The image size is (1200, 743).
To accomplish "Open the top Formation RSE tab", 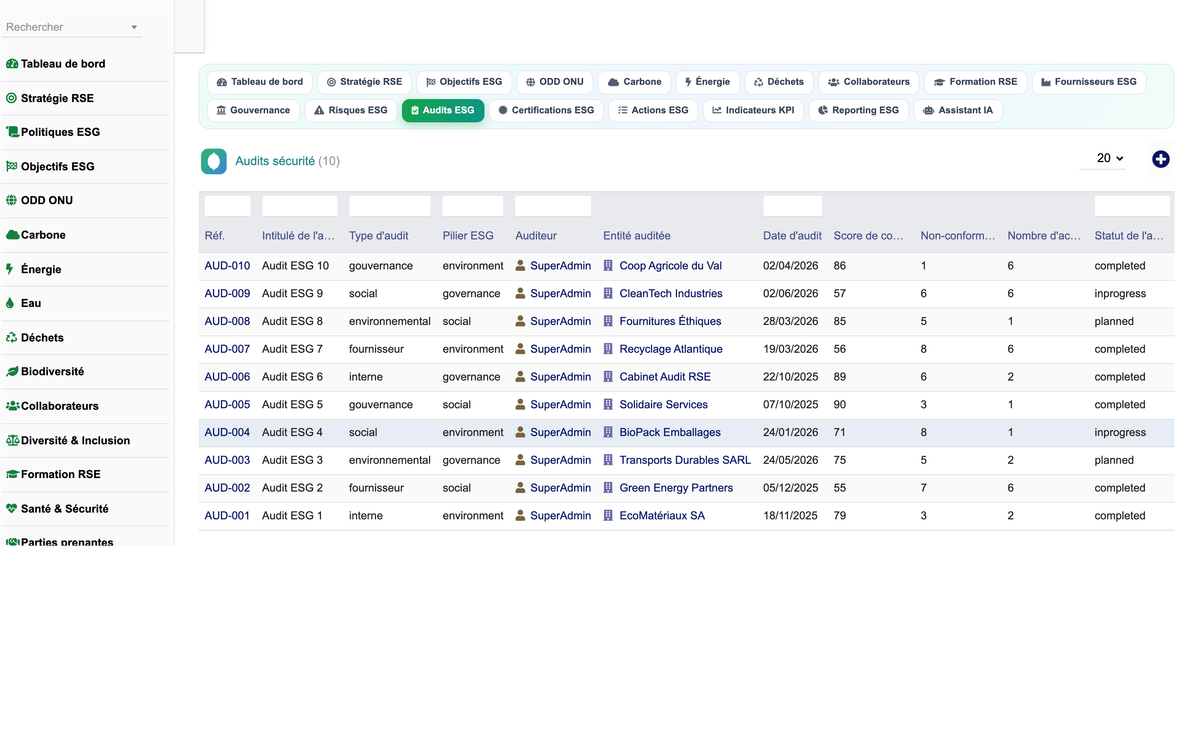I will click(975, 82).
